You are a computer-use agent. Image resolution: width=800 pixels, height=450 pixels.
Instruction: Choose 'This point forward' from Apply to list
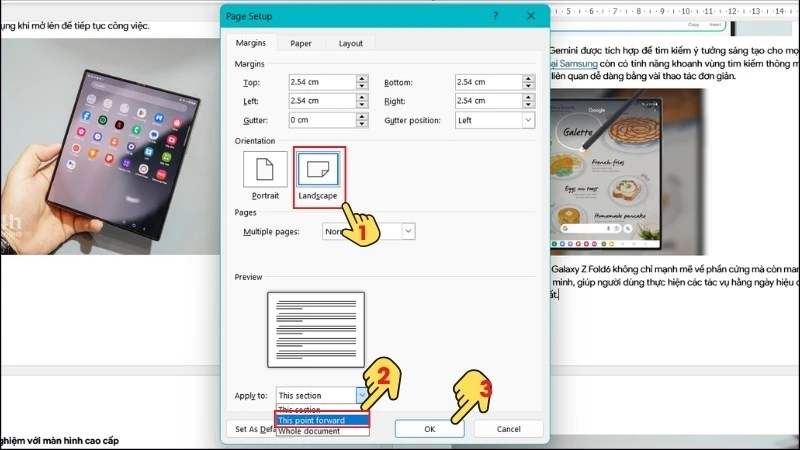tap(322, 420)
